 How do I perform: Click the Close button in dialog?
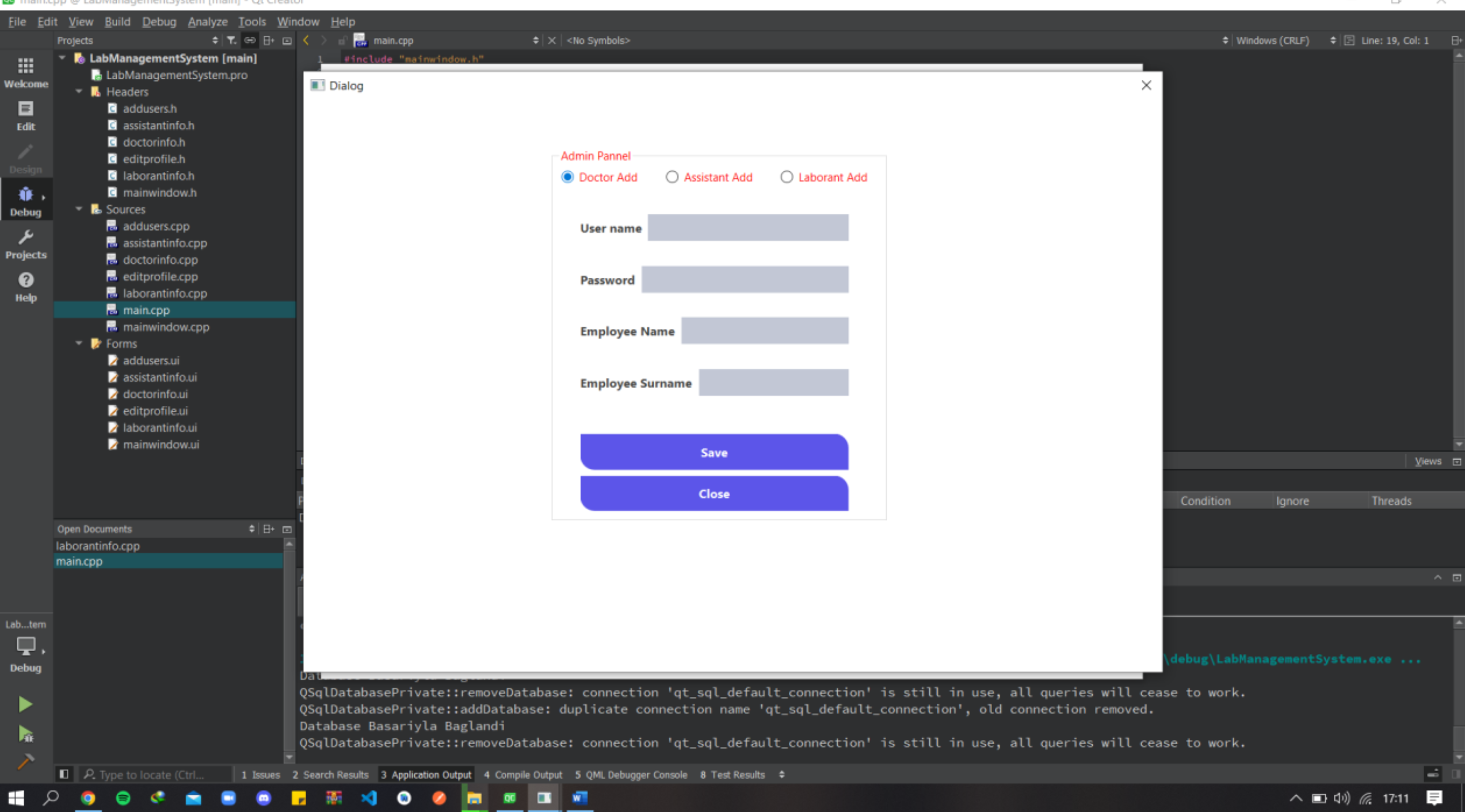point(714,493)
